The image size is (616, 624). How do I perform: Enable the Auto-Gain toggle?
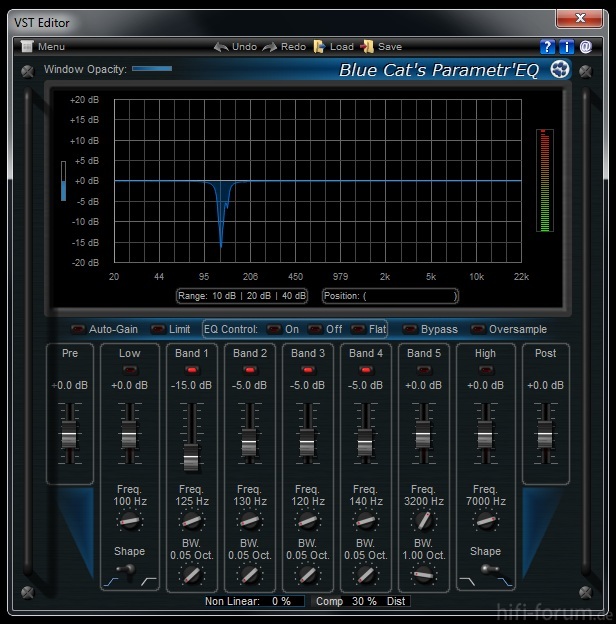pyautogui.click(x=78, y=330)
